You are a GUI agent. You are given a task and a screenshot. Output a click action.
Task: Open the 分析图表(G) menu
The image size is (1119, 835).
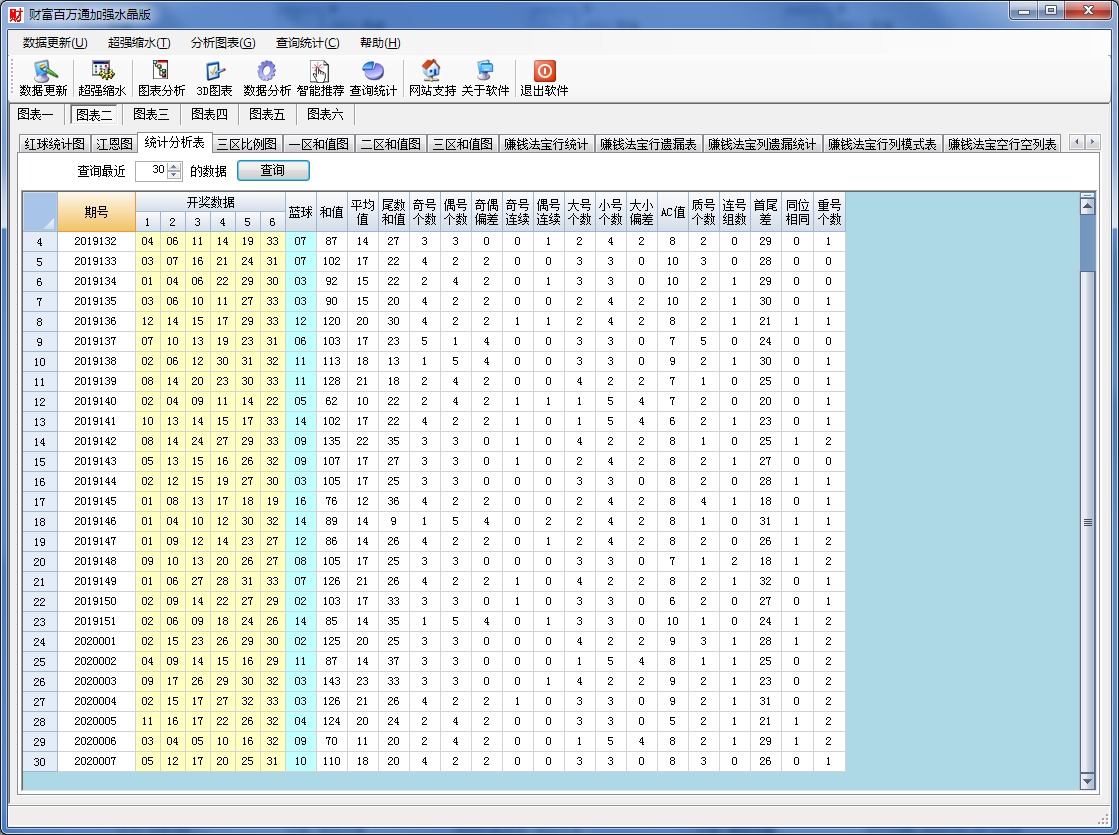pyautogui.click(x=222, y=43)
